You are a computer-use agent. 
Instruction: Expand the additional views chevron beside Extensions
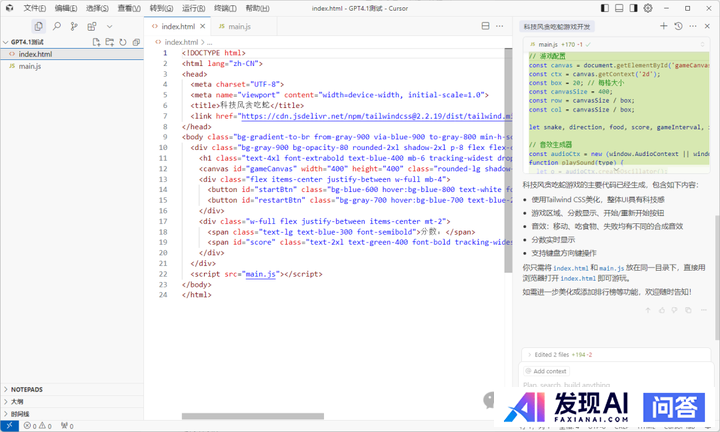109,27
